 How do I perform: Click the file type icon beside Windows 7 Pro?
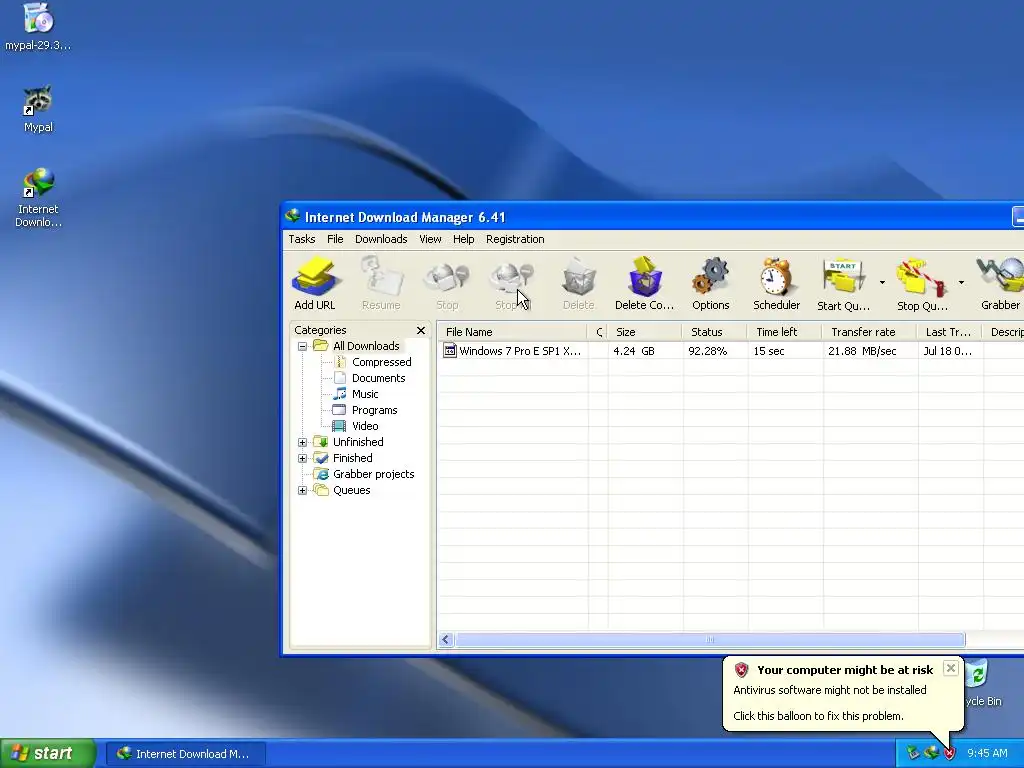coord(450,351)
